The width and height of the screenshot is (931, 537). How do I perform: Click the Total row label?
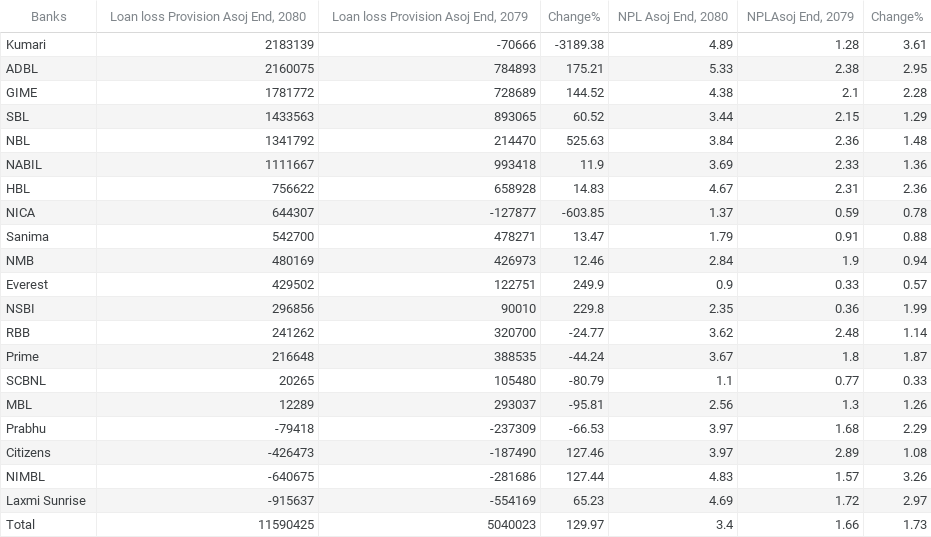pos(20,525)
